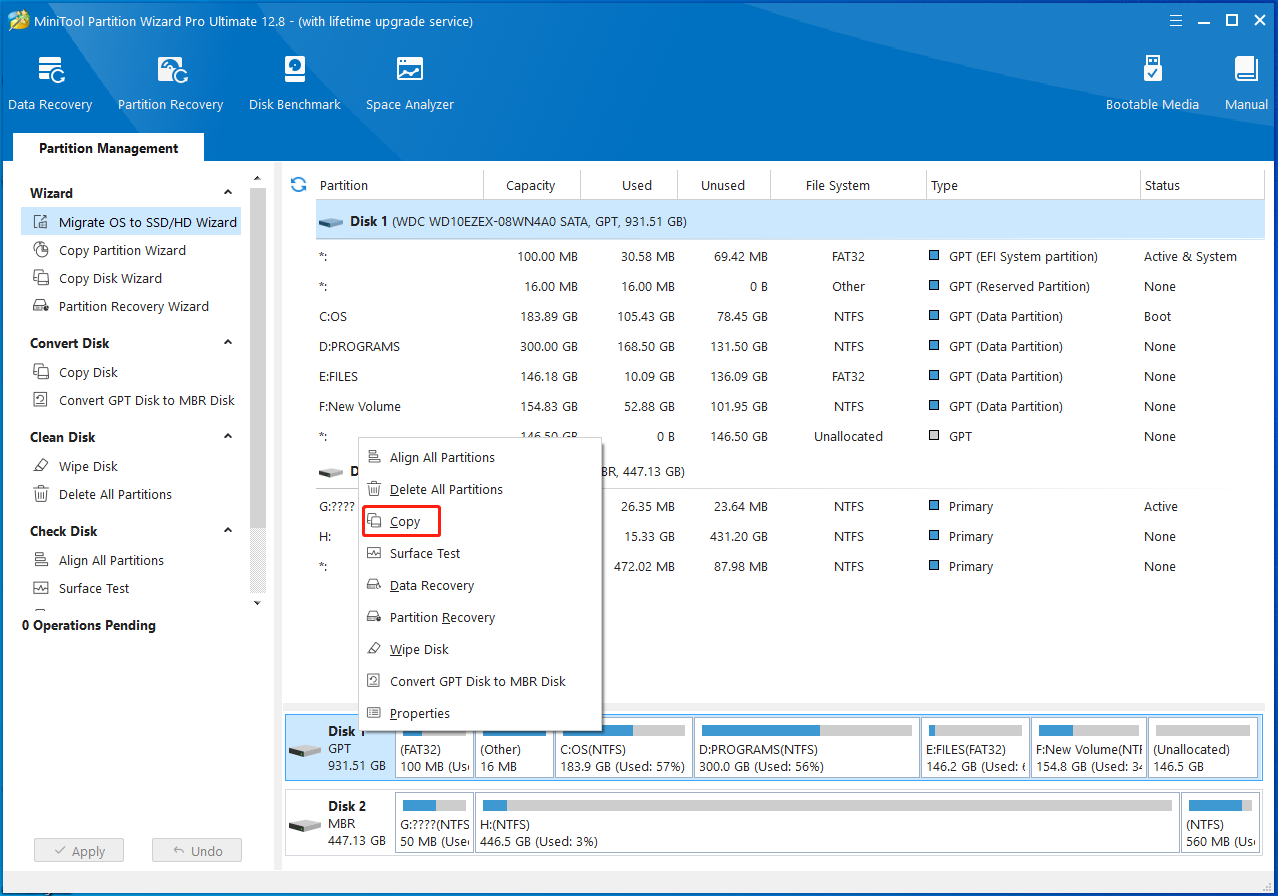Click the Properties icon in the context menu
The height and width of the screenshot is (896, 1278).
(x=374, y=713)
